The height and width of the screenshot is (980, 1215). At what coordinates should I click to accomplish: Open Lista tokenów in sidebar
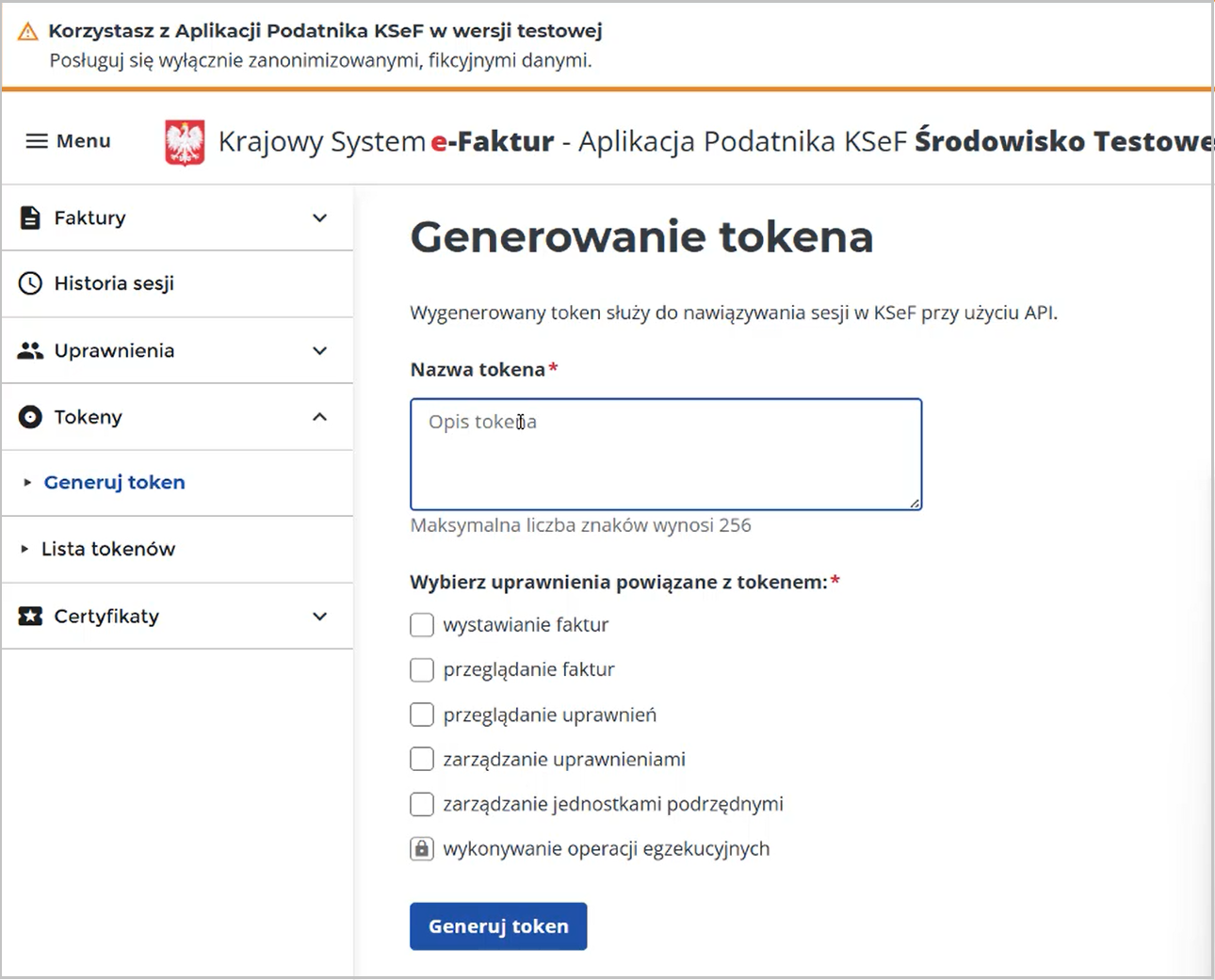point(108,549)
